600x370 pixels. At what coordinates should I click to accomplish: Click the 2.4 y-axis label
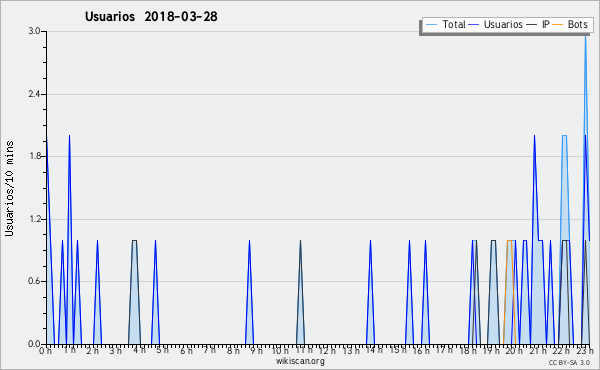[x=34, y=94]
